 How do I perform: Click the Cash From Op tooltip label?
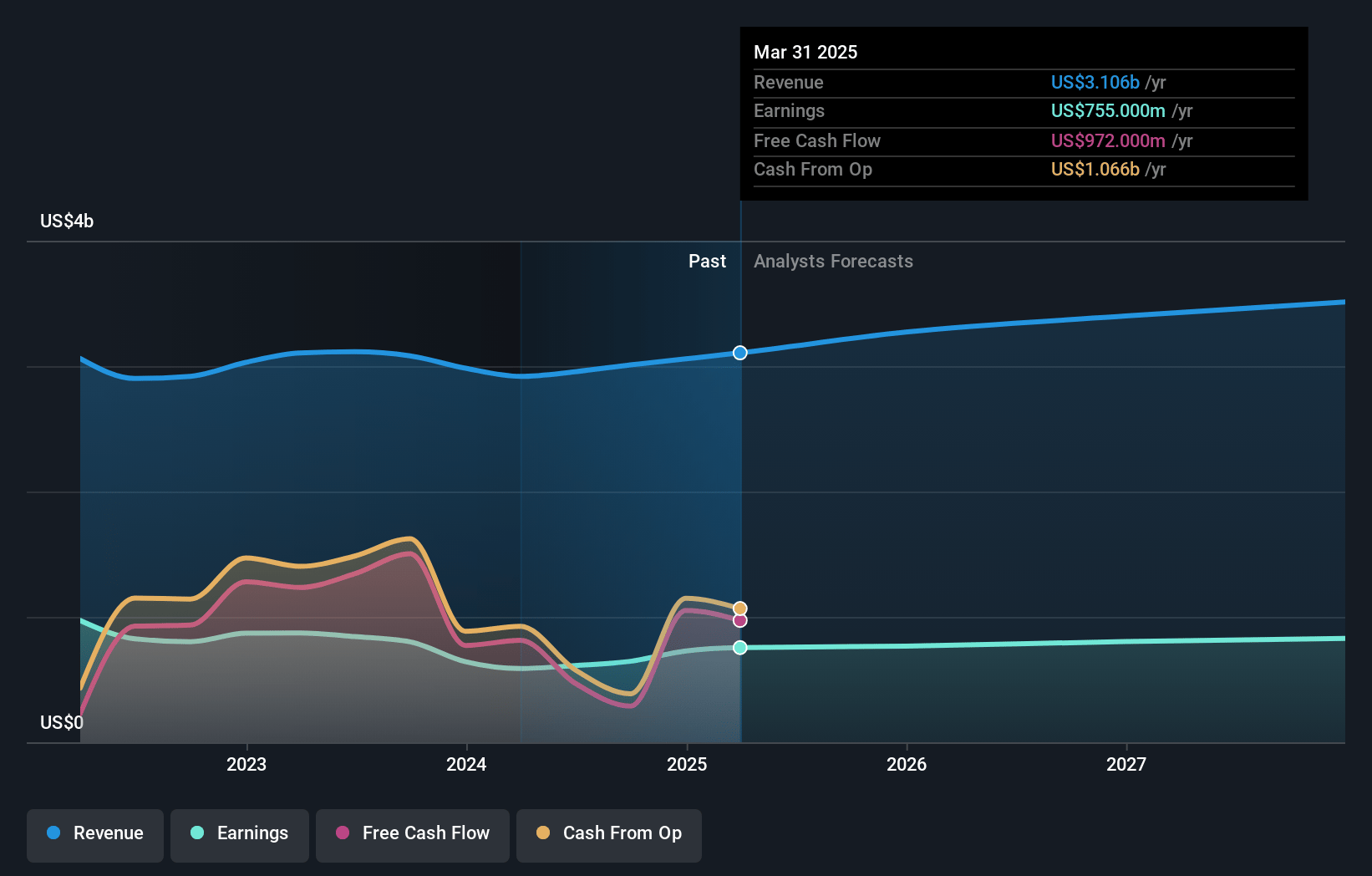(x=812, y=169)
